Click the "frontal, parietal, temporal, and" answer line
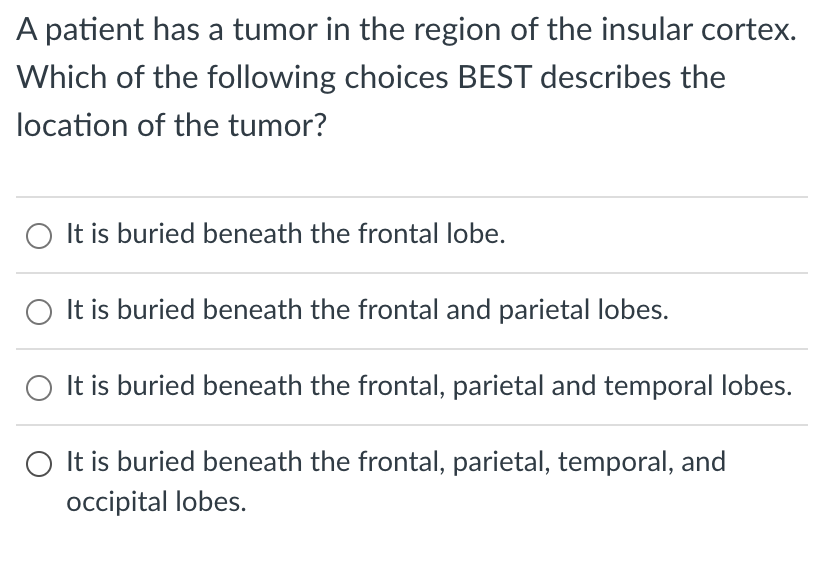 pos(396,462)
